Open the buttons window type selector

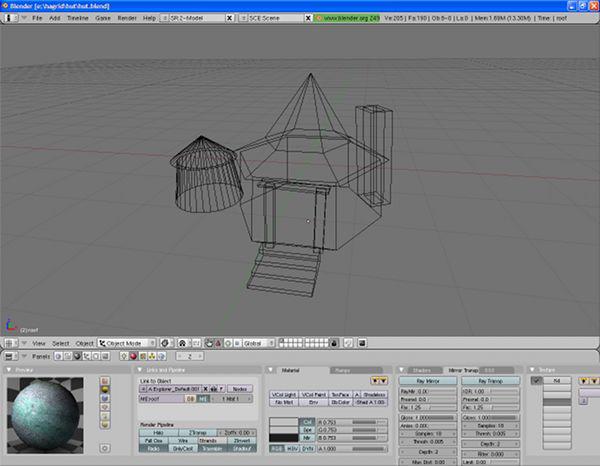pyautogui.click(x=10, y=356)
